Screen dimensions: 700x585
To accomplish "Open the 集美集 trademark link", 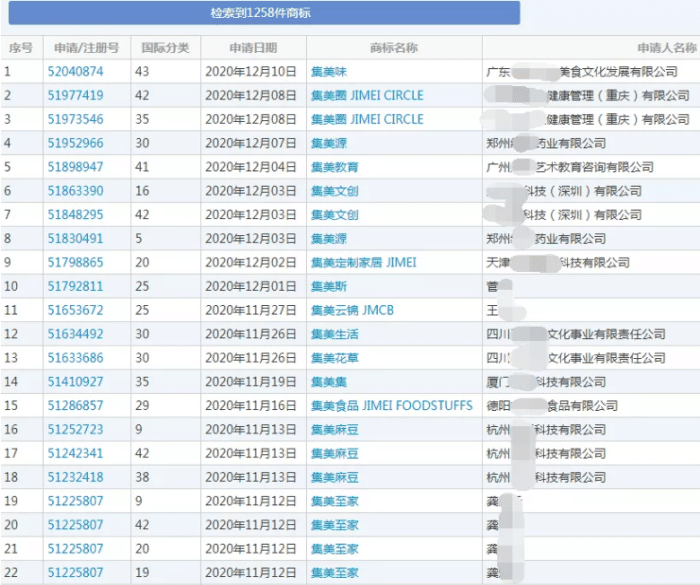I will (329, 382).
